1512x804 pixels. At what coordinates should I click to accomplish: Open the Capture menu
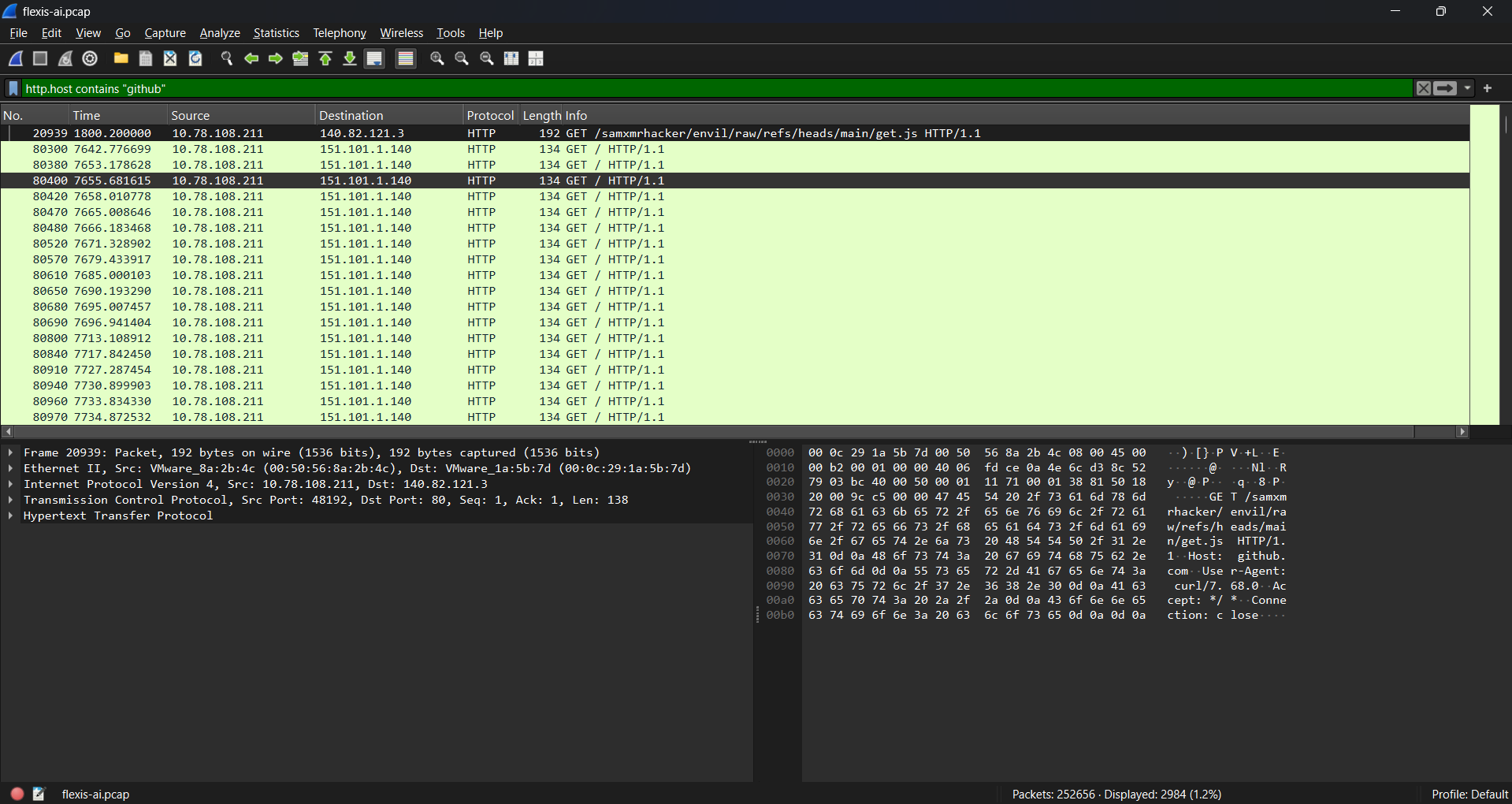[x=165, y=33]
